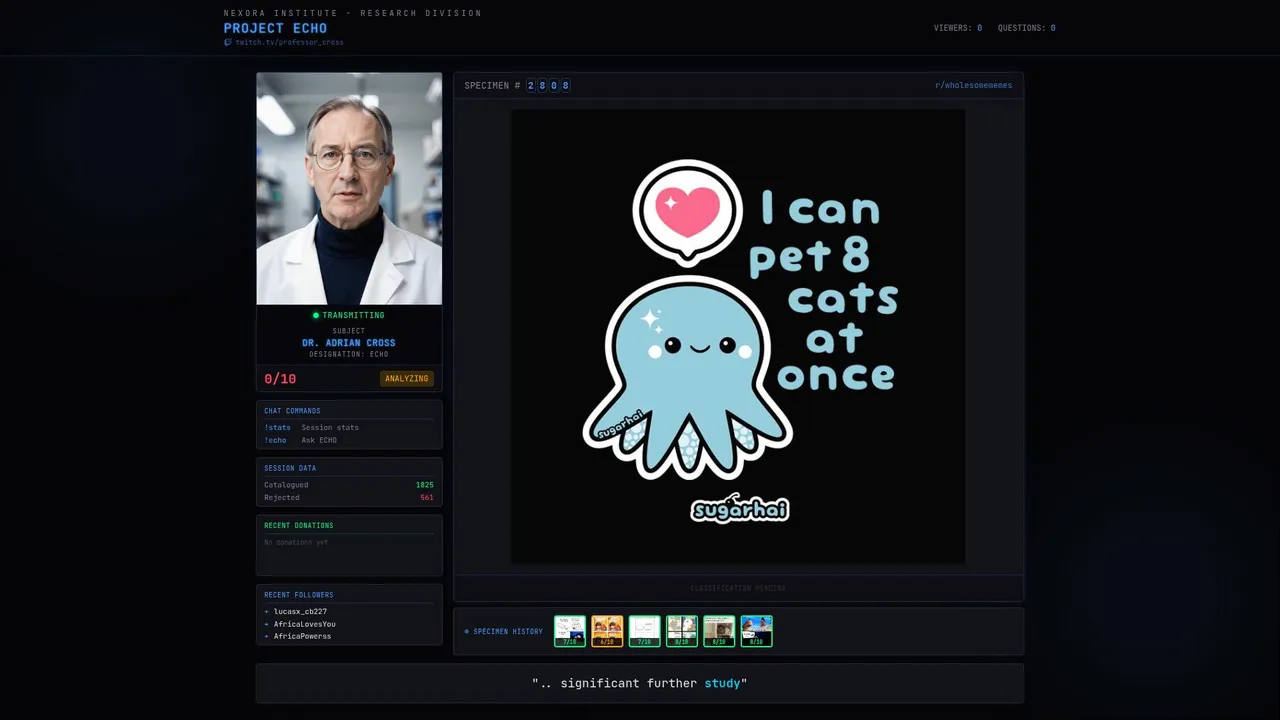
Task: Click the !stats chat command
Action: (x=277, y=427)
